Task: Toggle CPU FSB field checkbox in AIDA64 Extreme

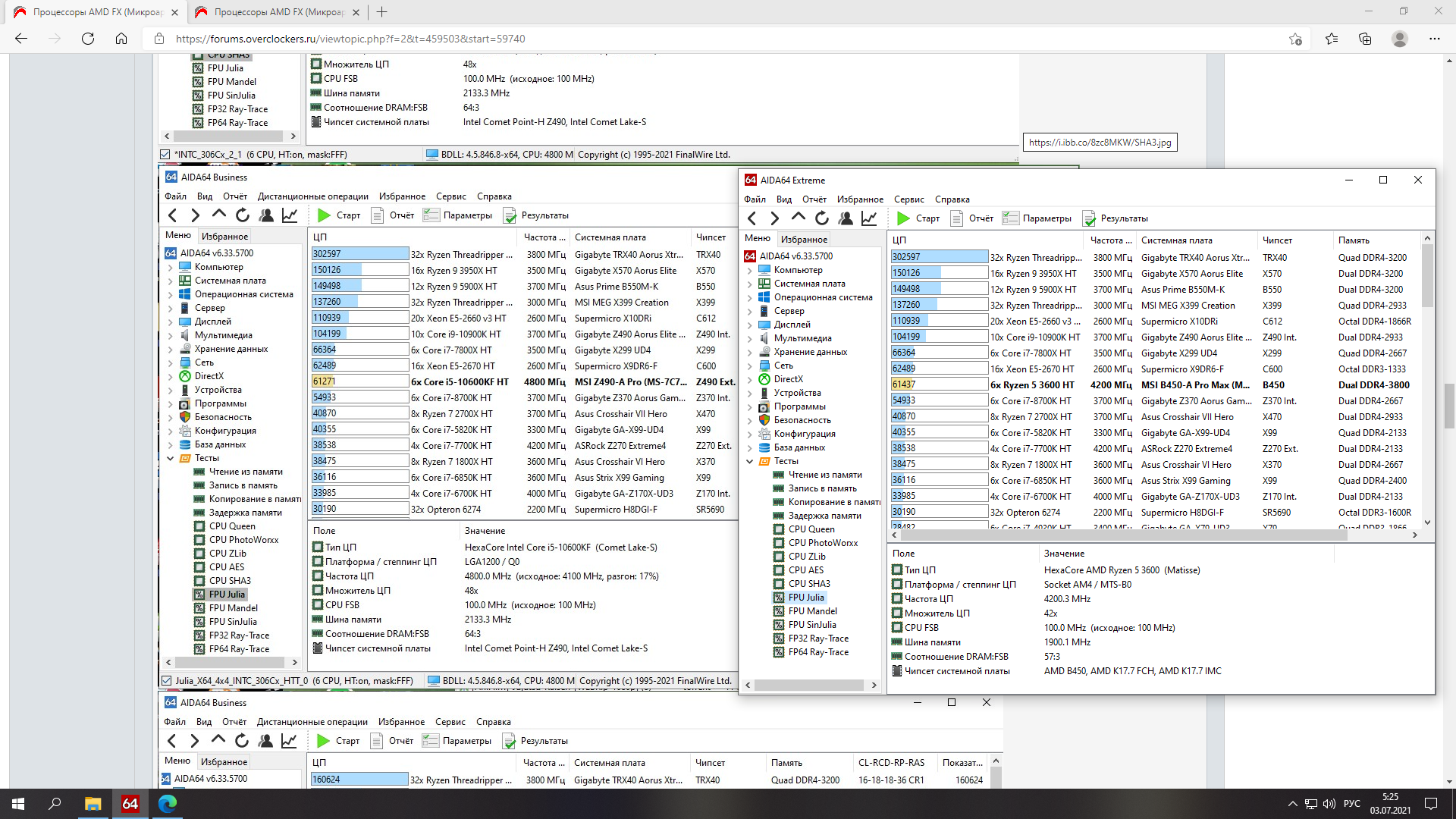Action: 897,628
